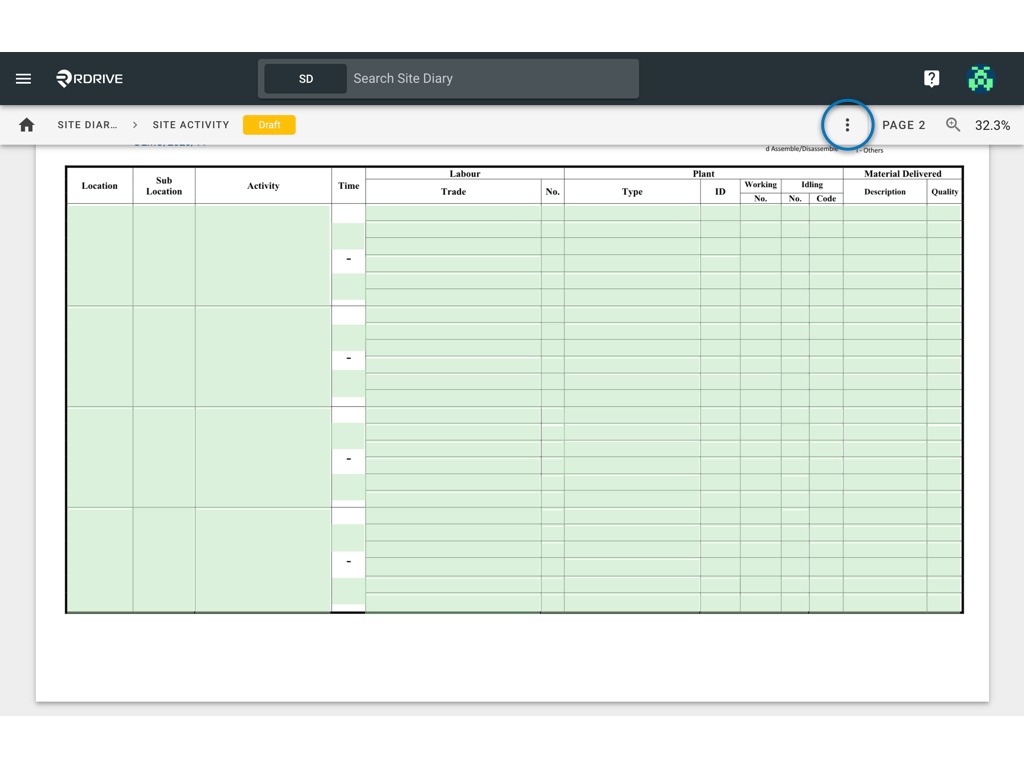Open the three-dot more options menu
Image resolution: width=1024 pixels, height=768 pixels.
coord(847,125)
